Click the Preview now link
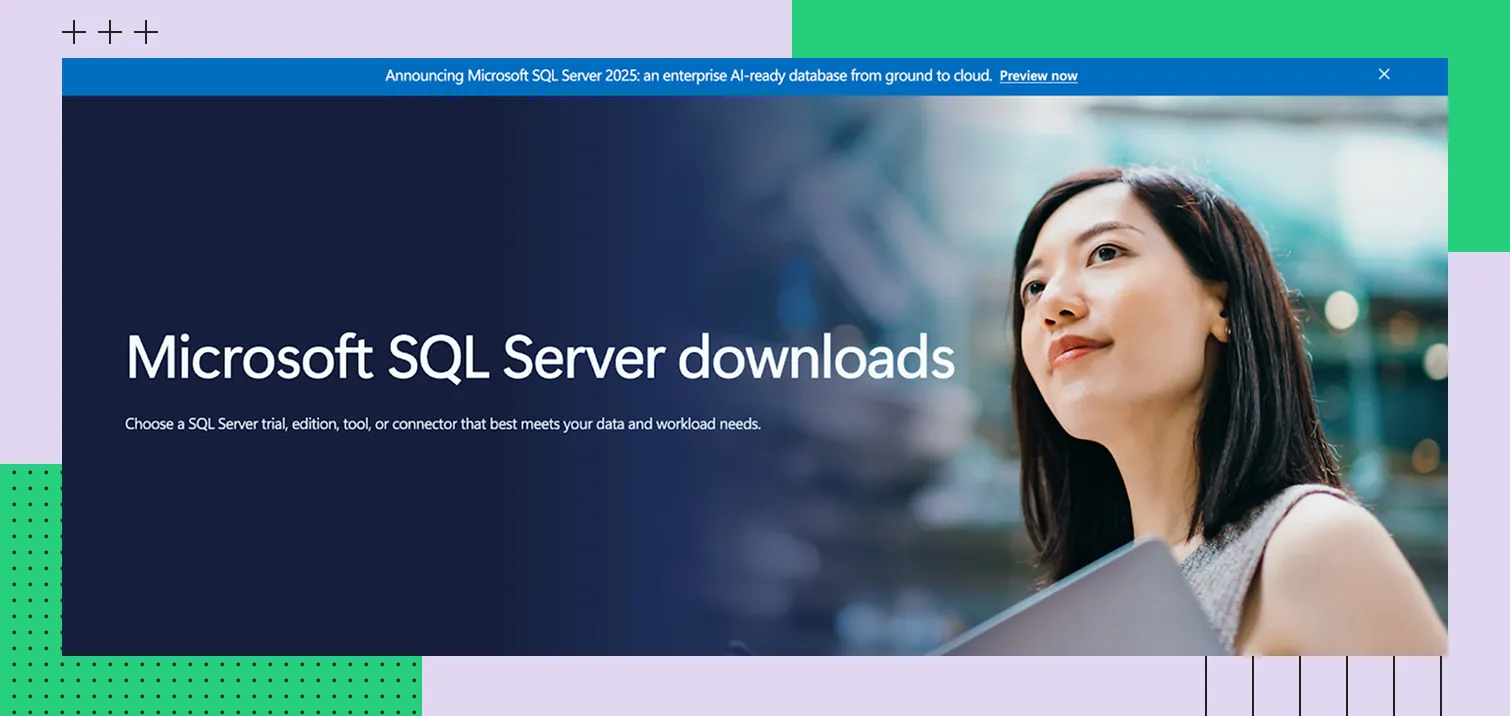 coord(1038,76)
